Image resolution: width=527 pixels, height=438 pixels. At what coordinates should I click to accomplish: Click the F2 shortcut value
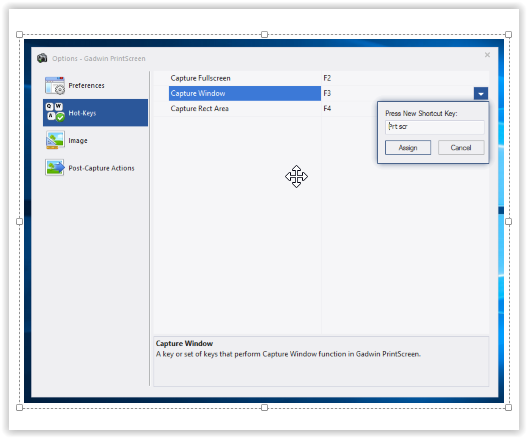point(327,78)
